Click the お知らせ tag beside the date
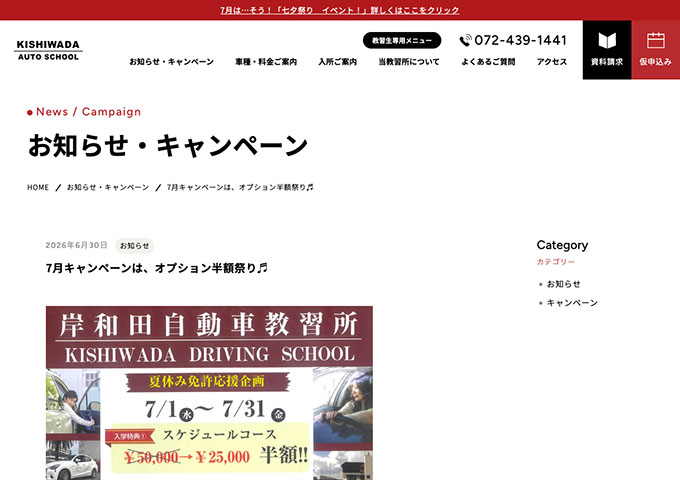Viewport: 680px width, 480px height. click(134, 245)
